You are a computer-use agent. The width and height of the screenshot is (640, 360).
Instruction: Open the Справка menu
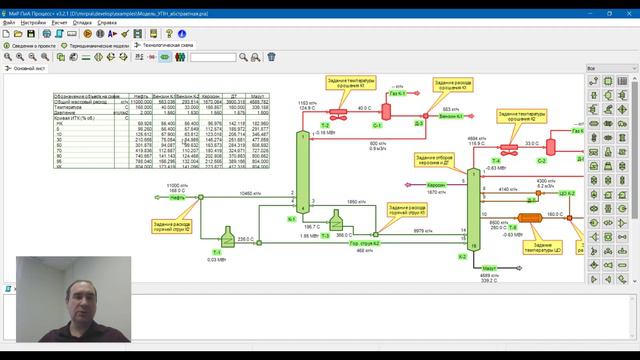(x=107, y=23)
